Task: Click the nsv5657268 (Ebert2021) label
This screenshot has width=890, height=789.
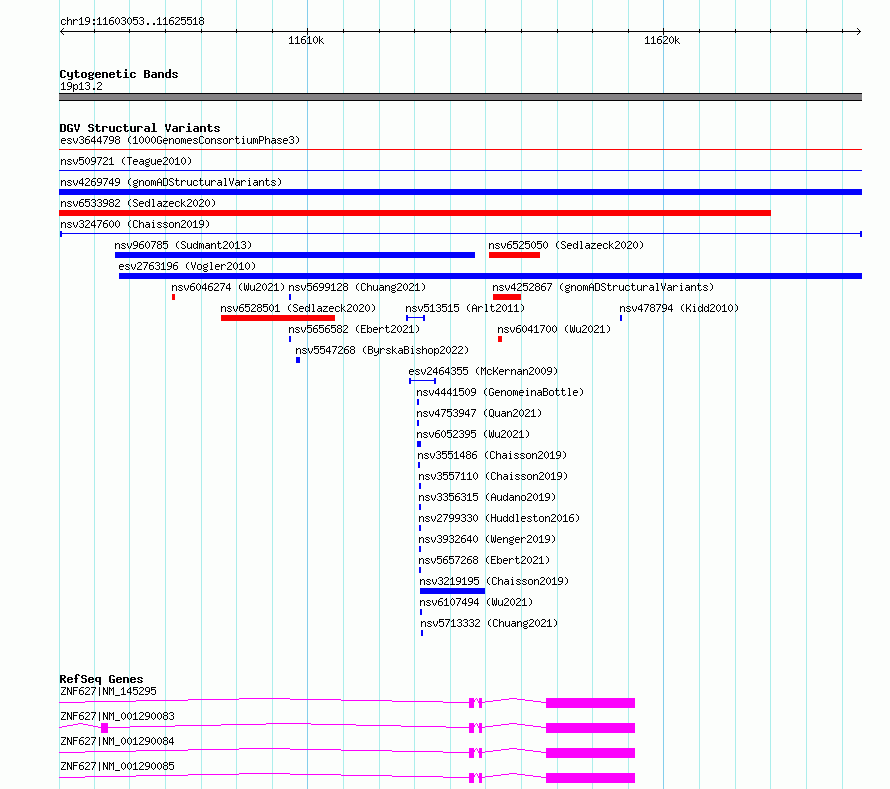Action: coord(484,560)
